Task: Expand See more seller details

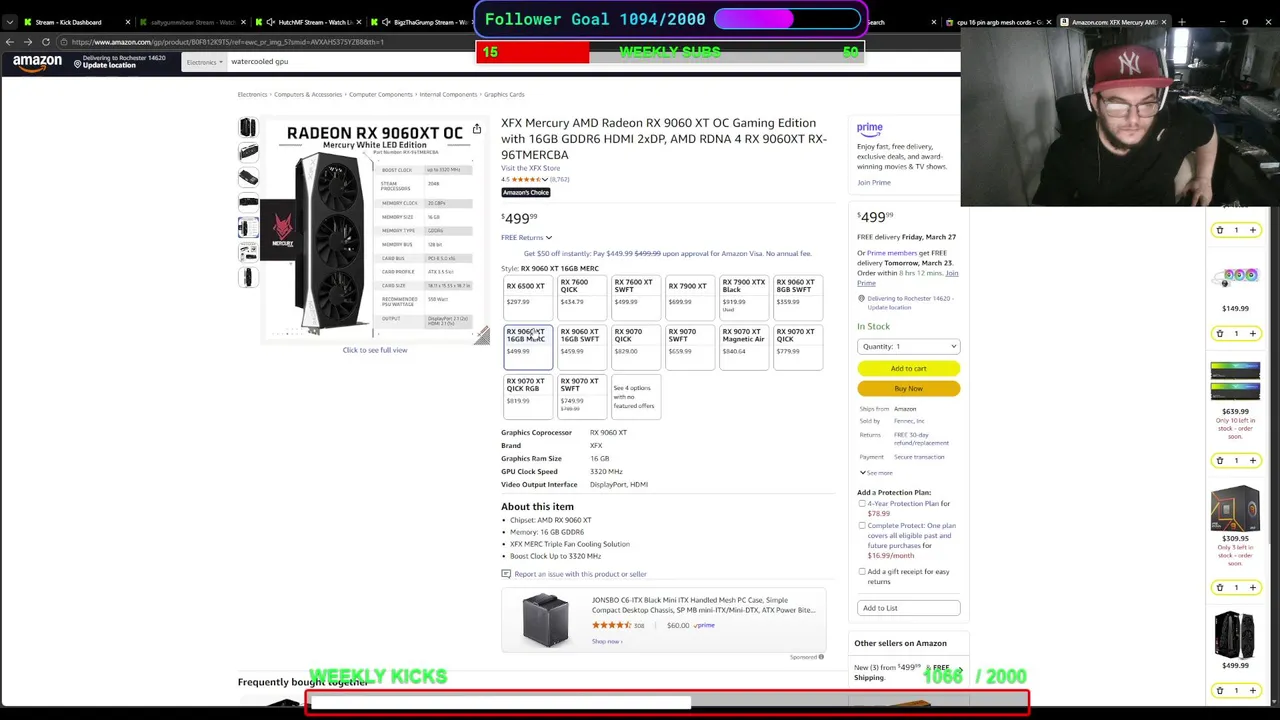Action: (x=876, y=473)
